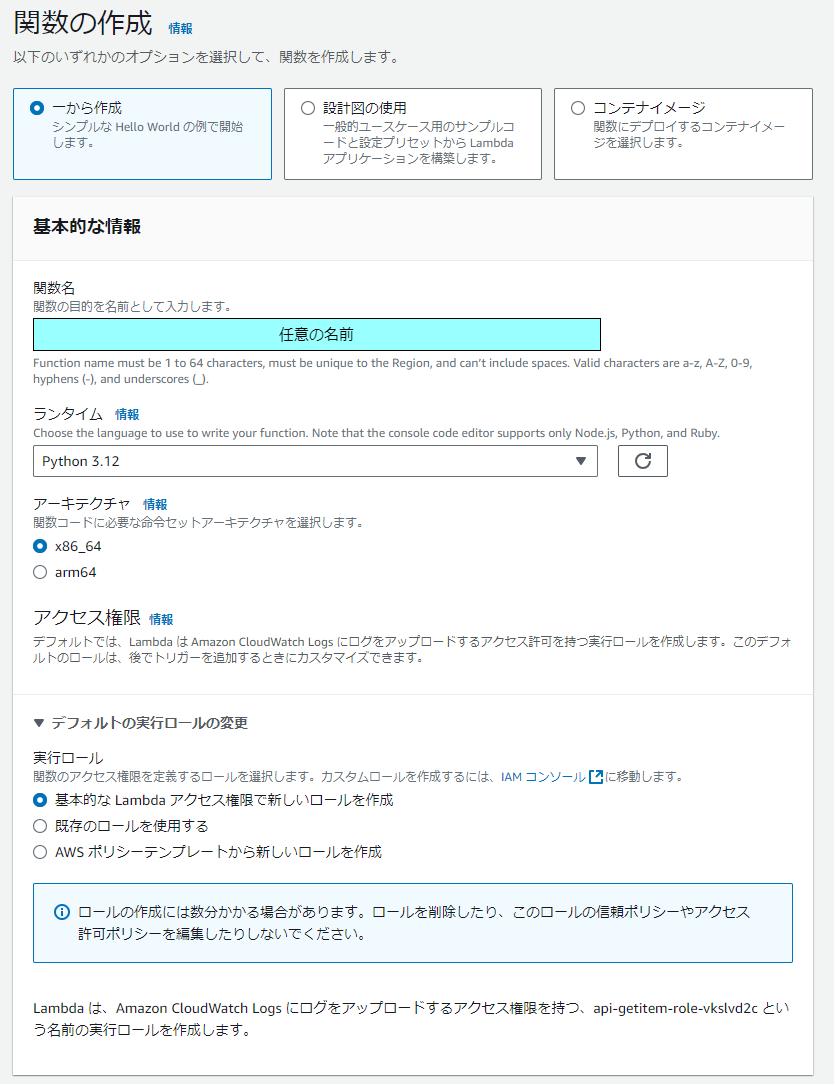Select the 一から作成 radio option
Viewport: 835px width, 1085px height.
tap(37, 108)
